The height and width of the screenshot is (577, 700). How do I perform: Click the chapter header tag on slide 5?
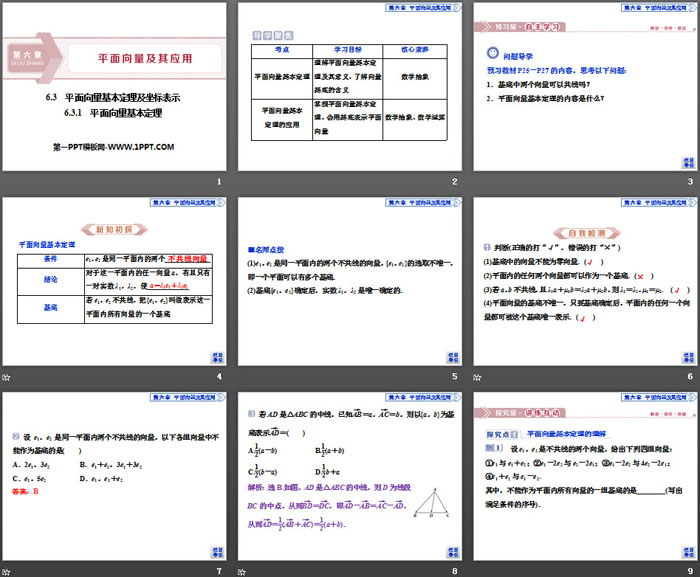click(x=423, y=202)
